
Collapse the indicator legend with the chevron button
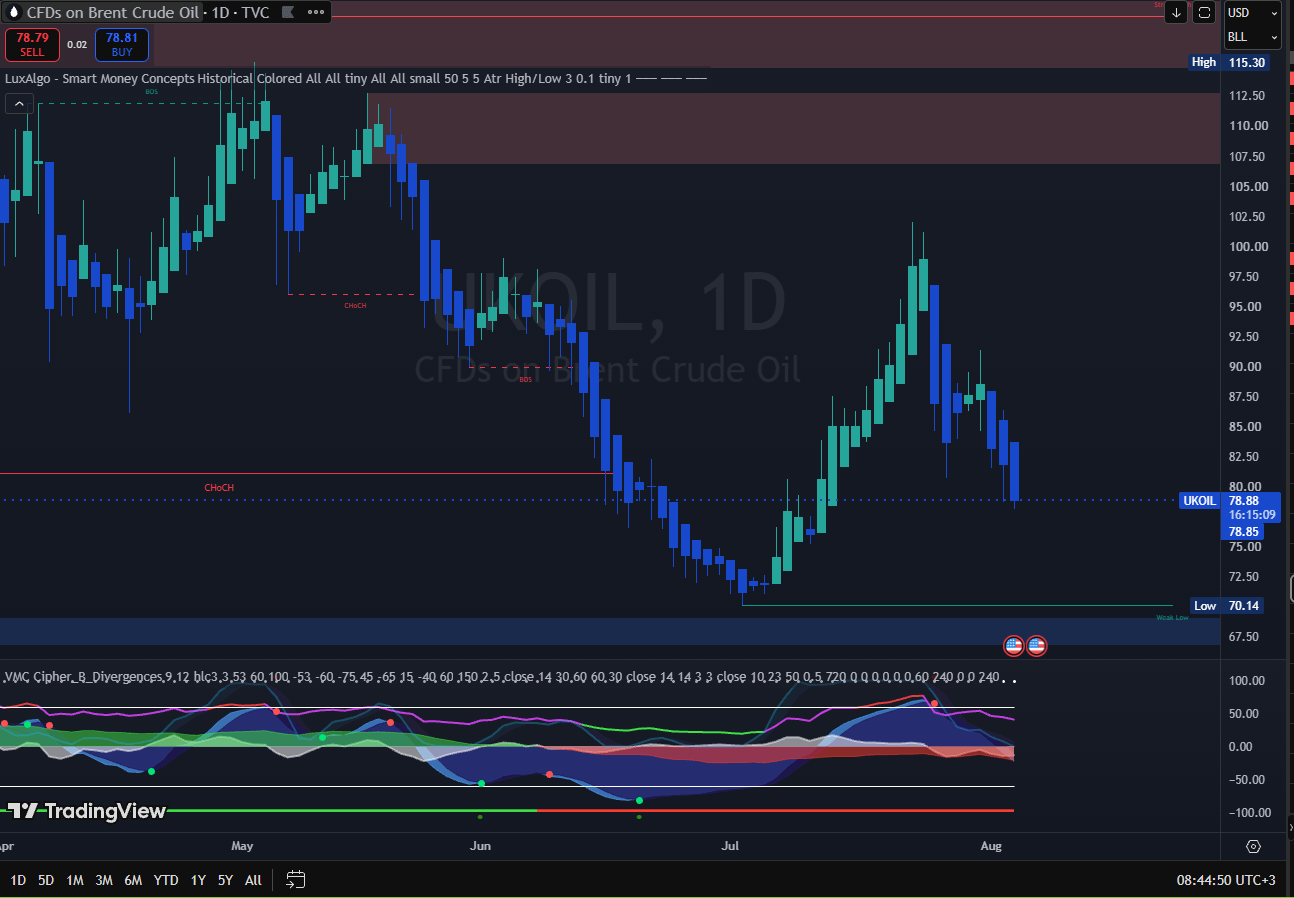click(19, 103)
